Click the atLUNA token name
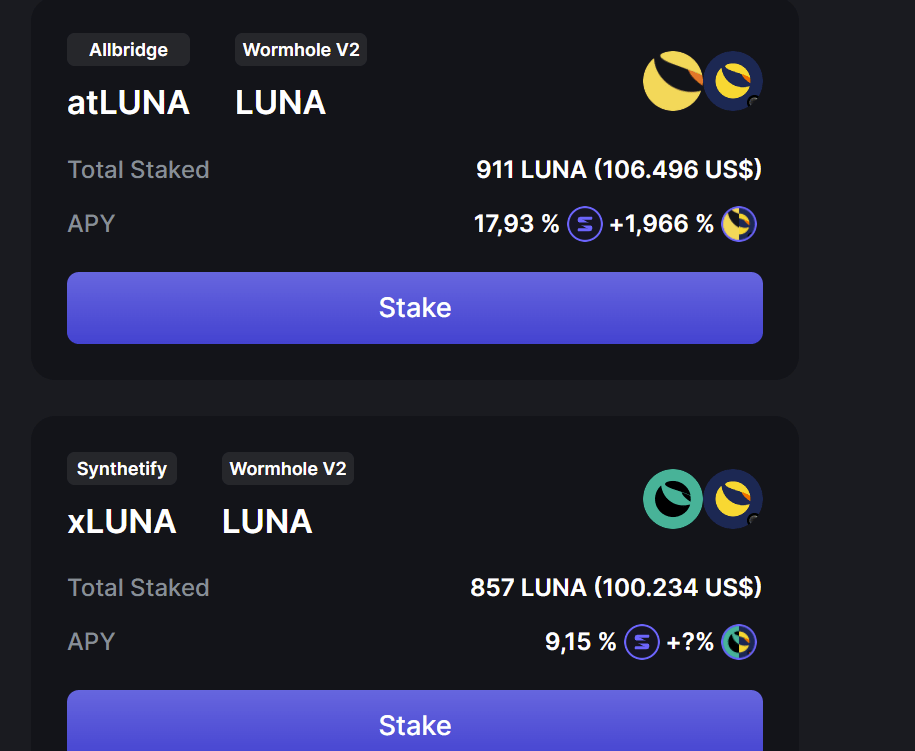The image size is (915, 751). (x=128, y=103)
